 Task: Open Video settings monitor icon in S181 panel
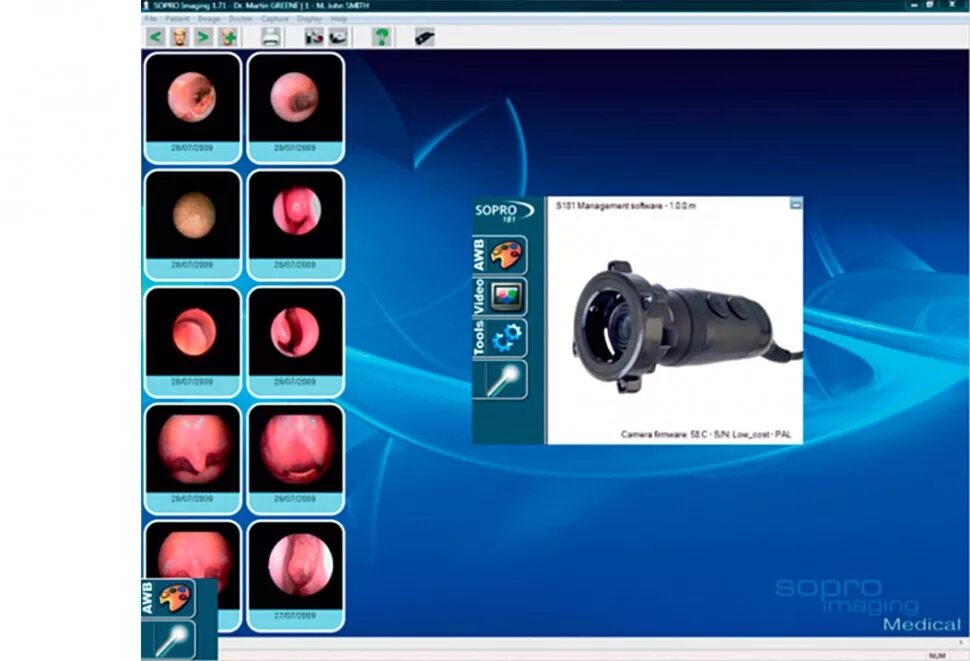click(x=500, y=297)
